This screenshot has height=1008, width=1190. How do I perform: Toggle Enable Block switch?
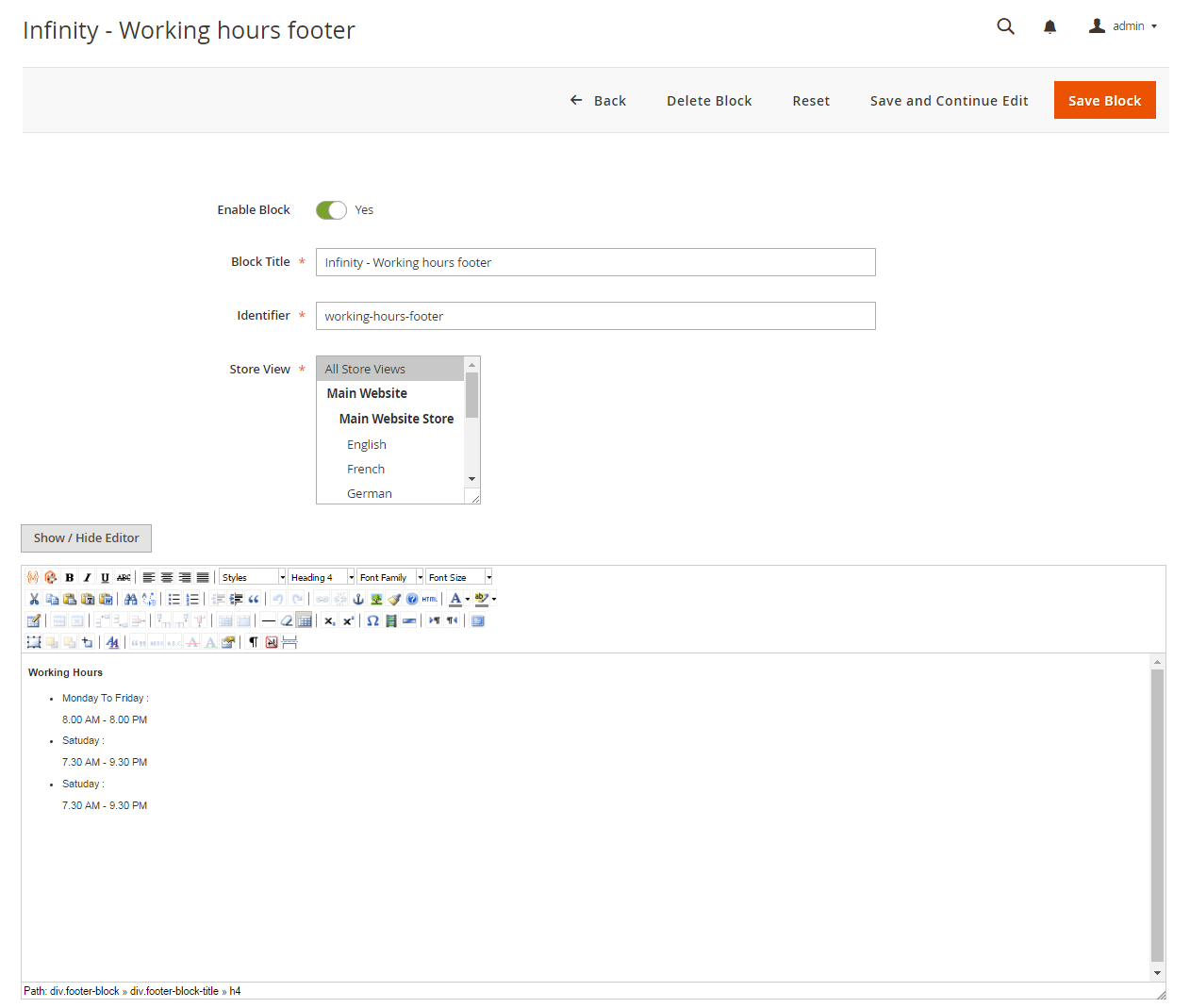[x=331, y=209]
